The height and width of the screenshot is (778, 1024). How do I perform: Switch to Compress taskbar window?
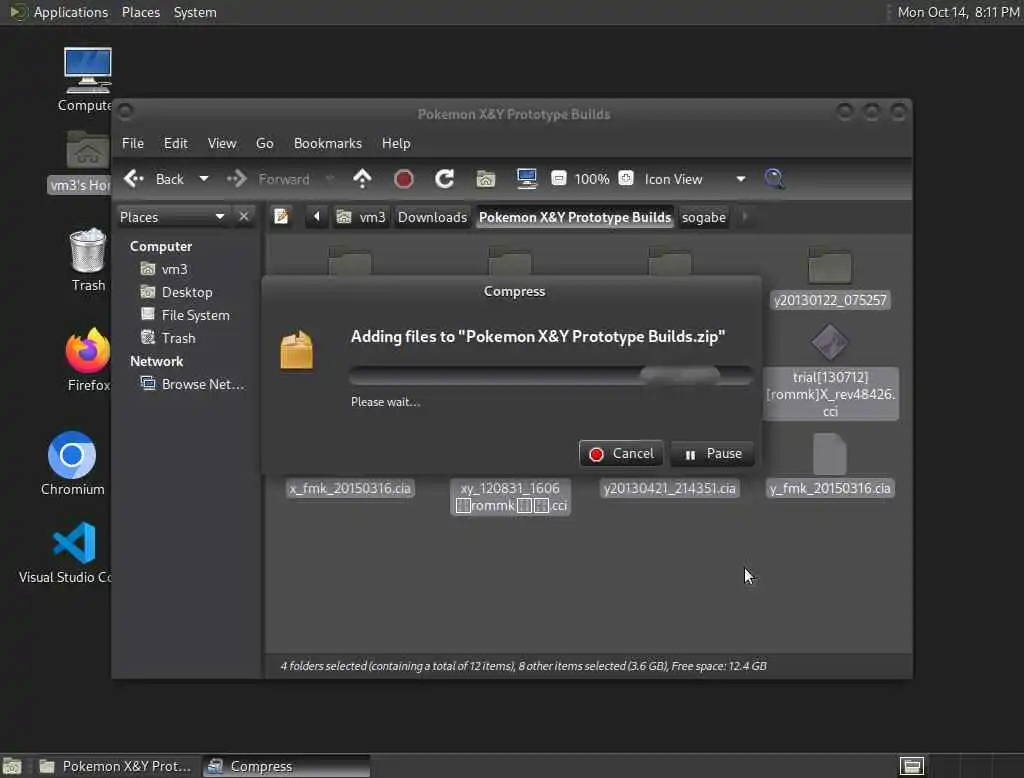pos(286,766)
